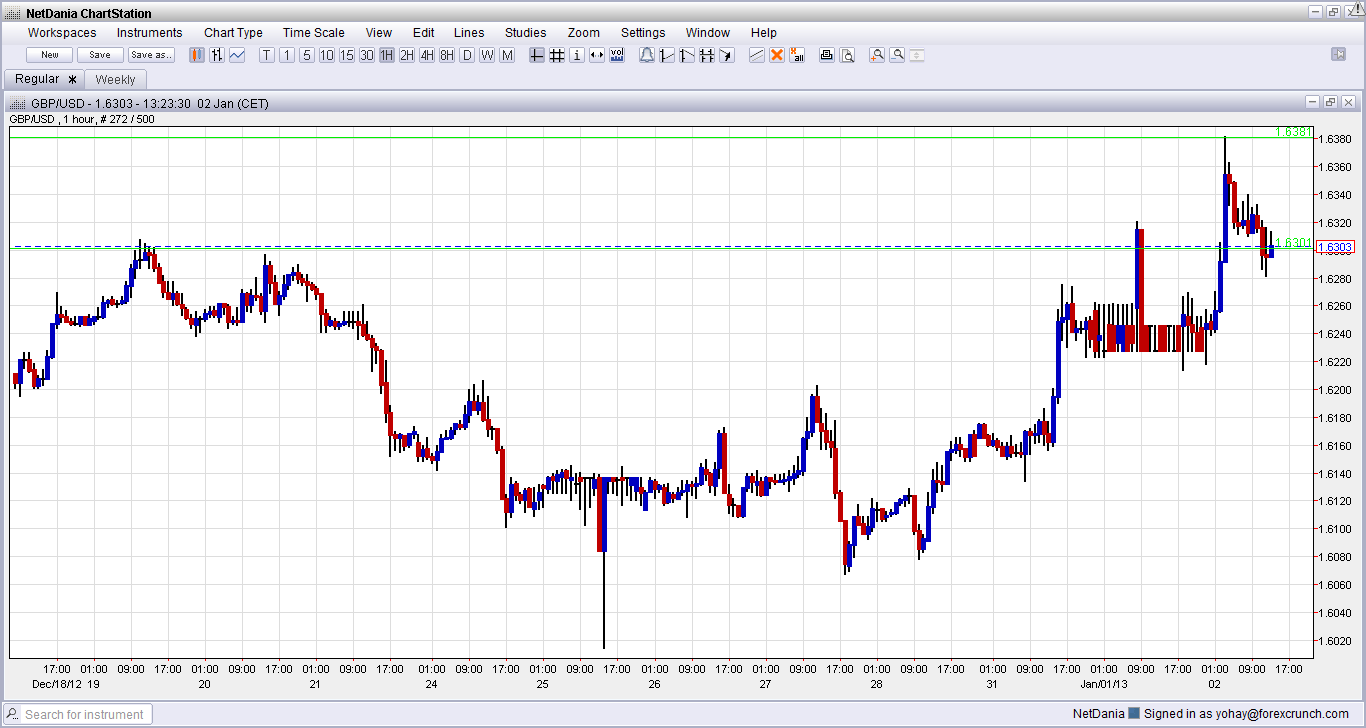Open the Studies menu
This screenshot has height=728, width=1366.
click(525, 33)
